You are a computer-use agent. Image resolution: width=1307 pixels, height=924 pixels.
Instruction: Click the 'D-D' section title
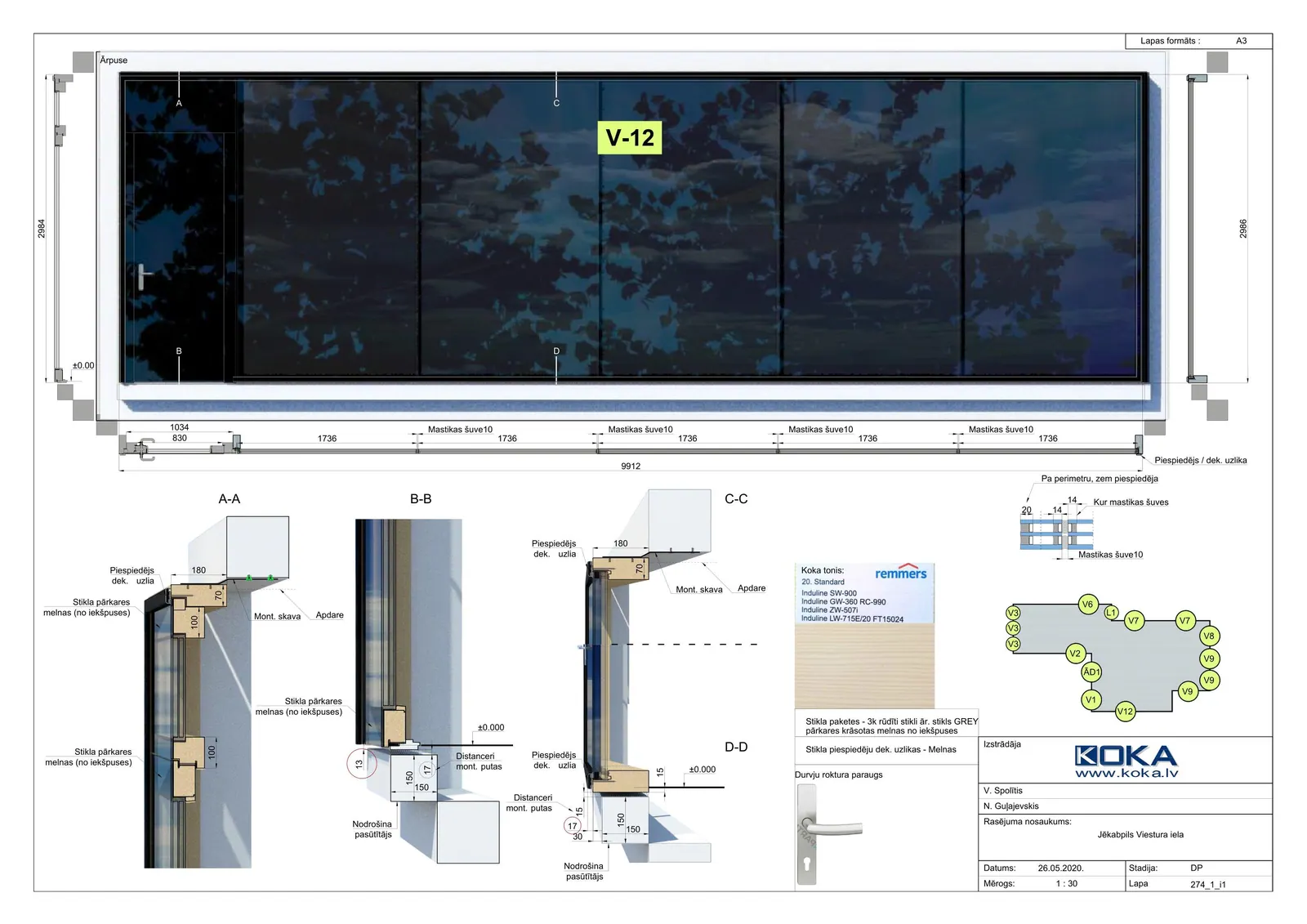coord(736,747)
